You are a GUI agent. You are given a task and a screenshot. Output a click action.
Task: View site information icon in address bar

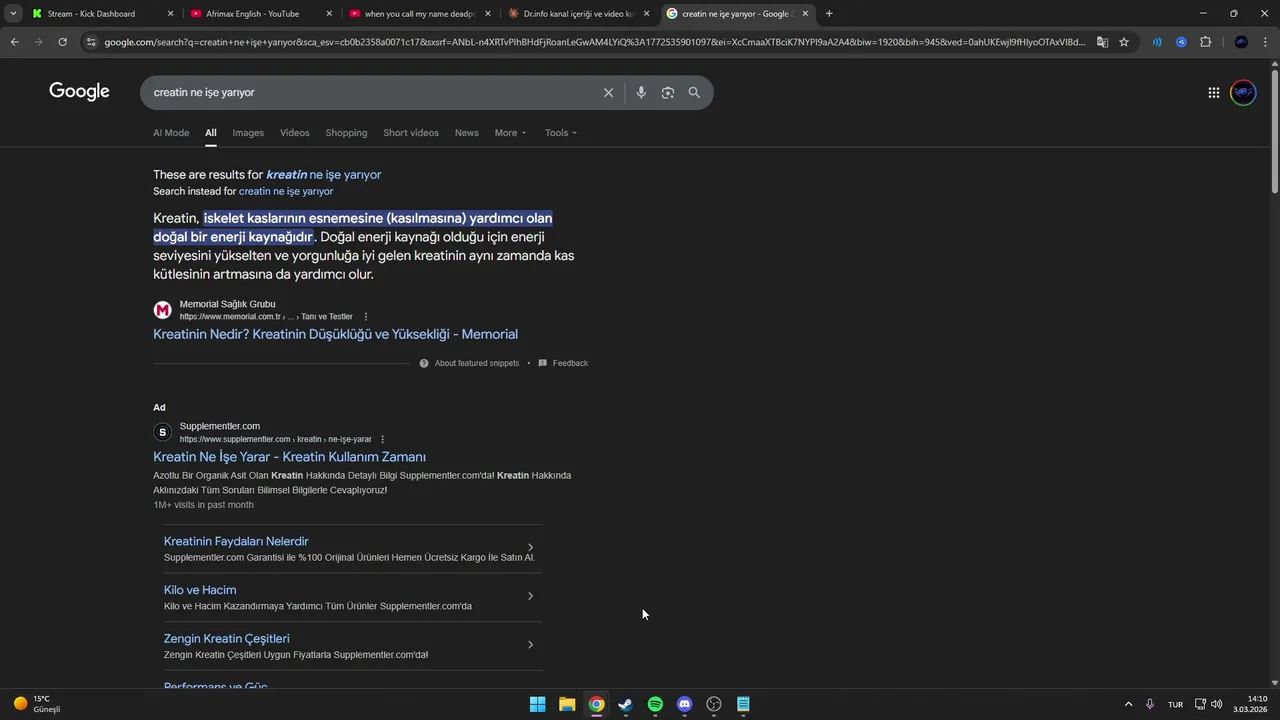pyautogui.click(x=91, y=42)
